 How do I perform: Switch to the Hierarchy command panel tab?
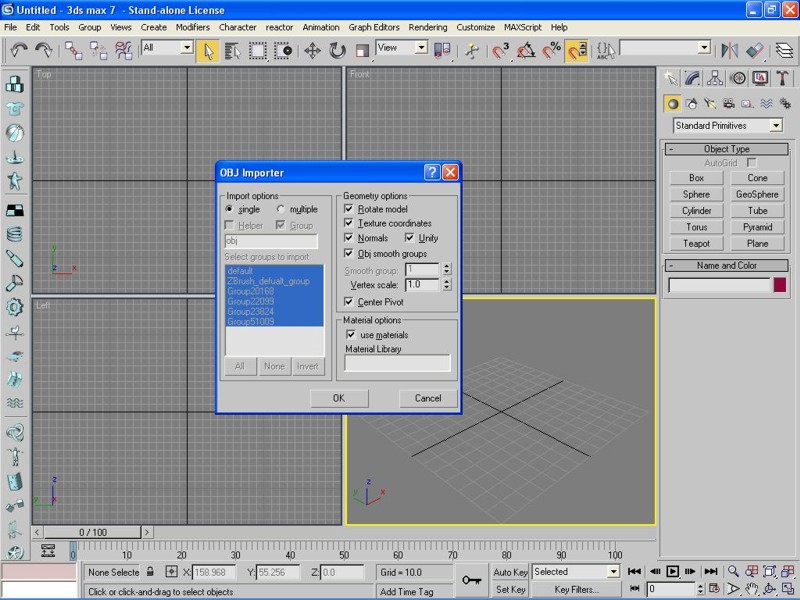715,78
